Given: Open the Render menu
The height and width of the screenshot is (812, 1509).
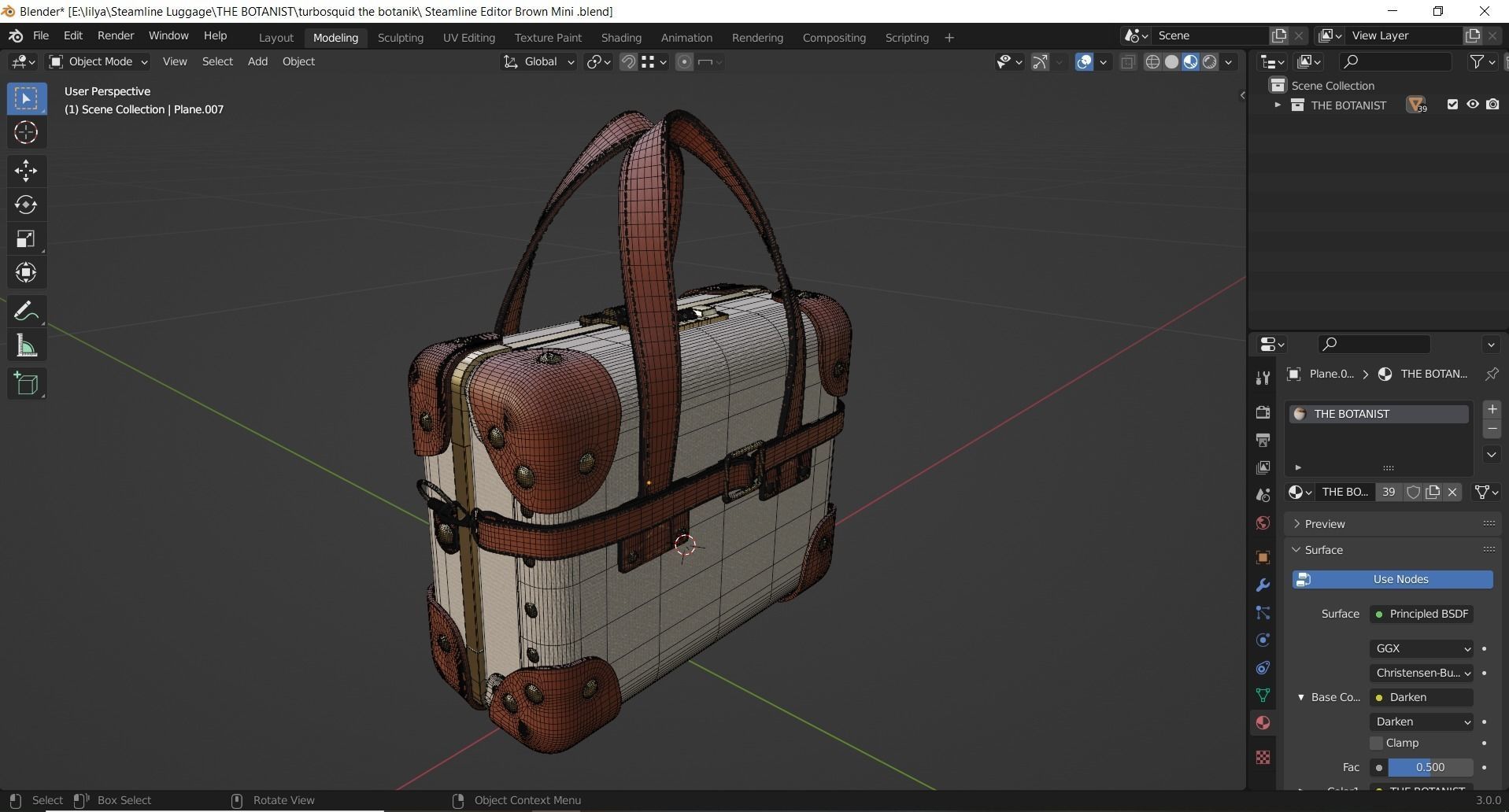Looking at the screenshot, I should (116, 36).
